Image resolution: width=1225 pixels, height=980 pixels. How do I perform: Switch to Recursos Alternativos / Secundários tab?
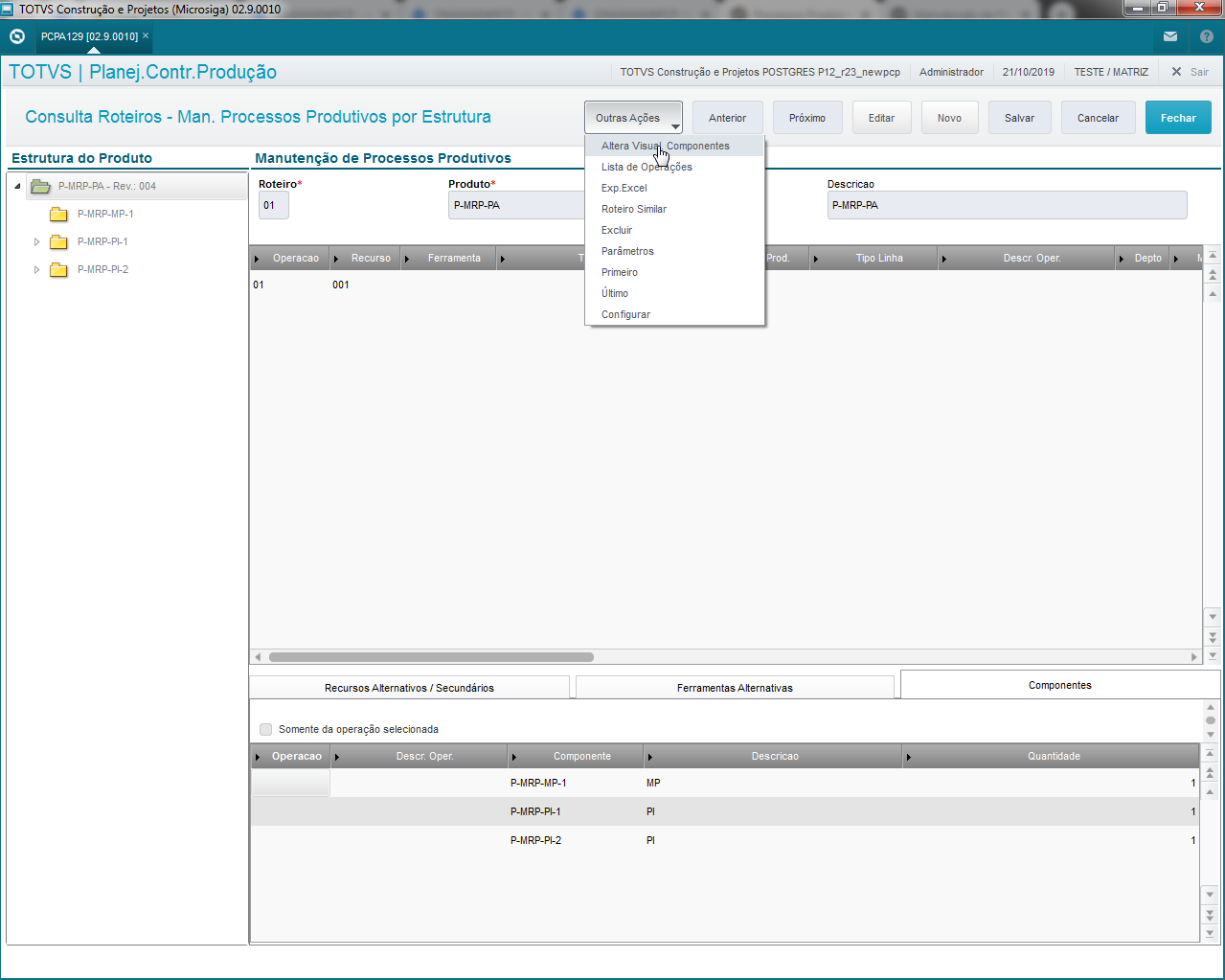[409, 688]
